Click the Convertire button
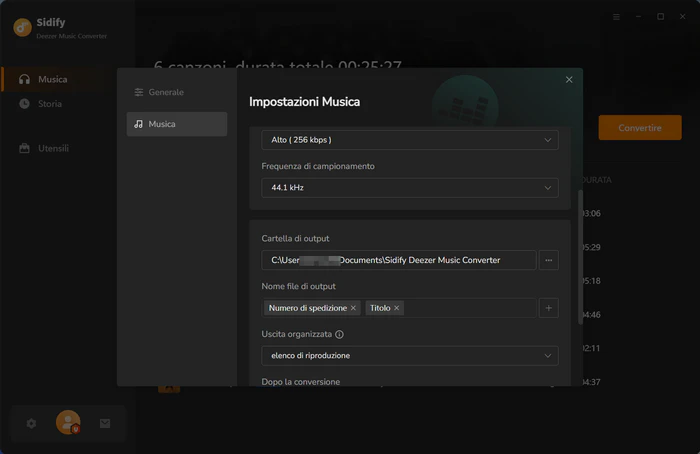This screenshot has height=454, width=700. (x=640, y=128)
